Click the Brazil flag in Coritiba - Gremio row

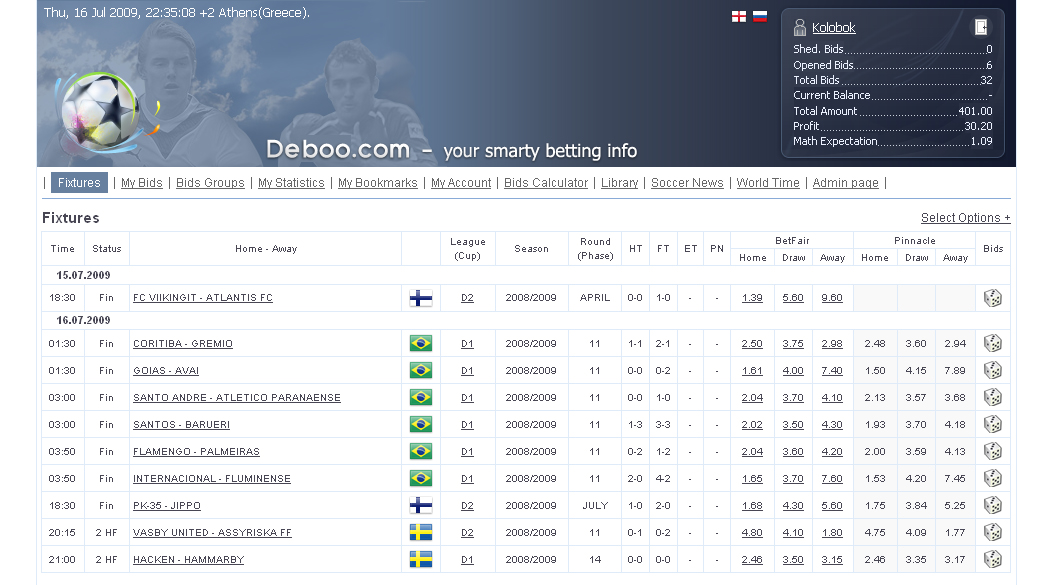coord(421,344)
